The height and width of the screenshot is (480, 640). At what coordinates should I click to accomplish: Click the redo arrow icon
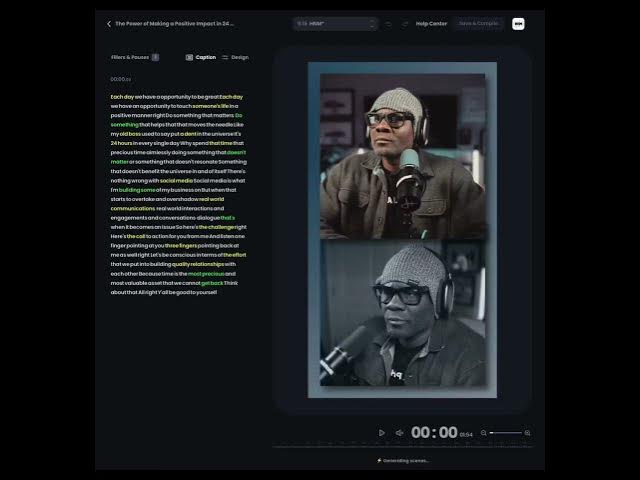pos(405,23)
